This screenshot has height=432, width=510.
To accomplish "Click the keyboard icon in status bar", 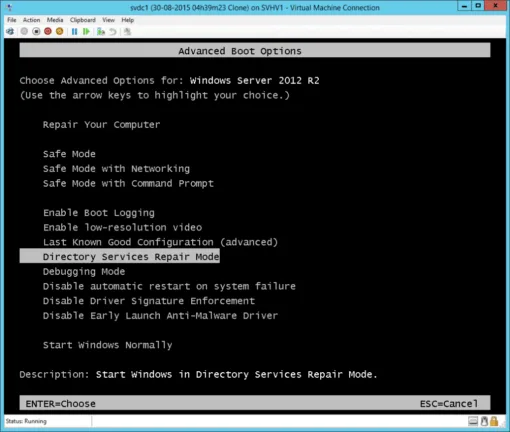I will pyautogui.click(x=473, y=421).
